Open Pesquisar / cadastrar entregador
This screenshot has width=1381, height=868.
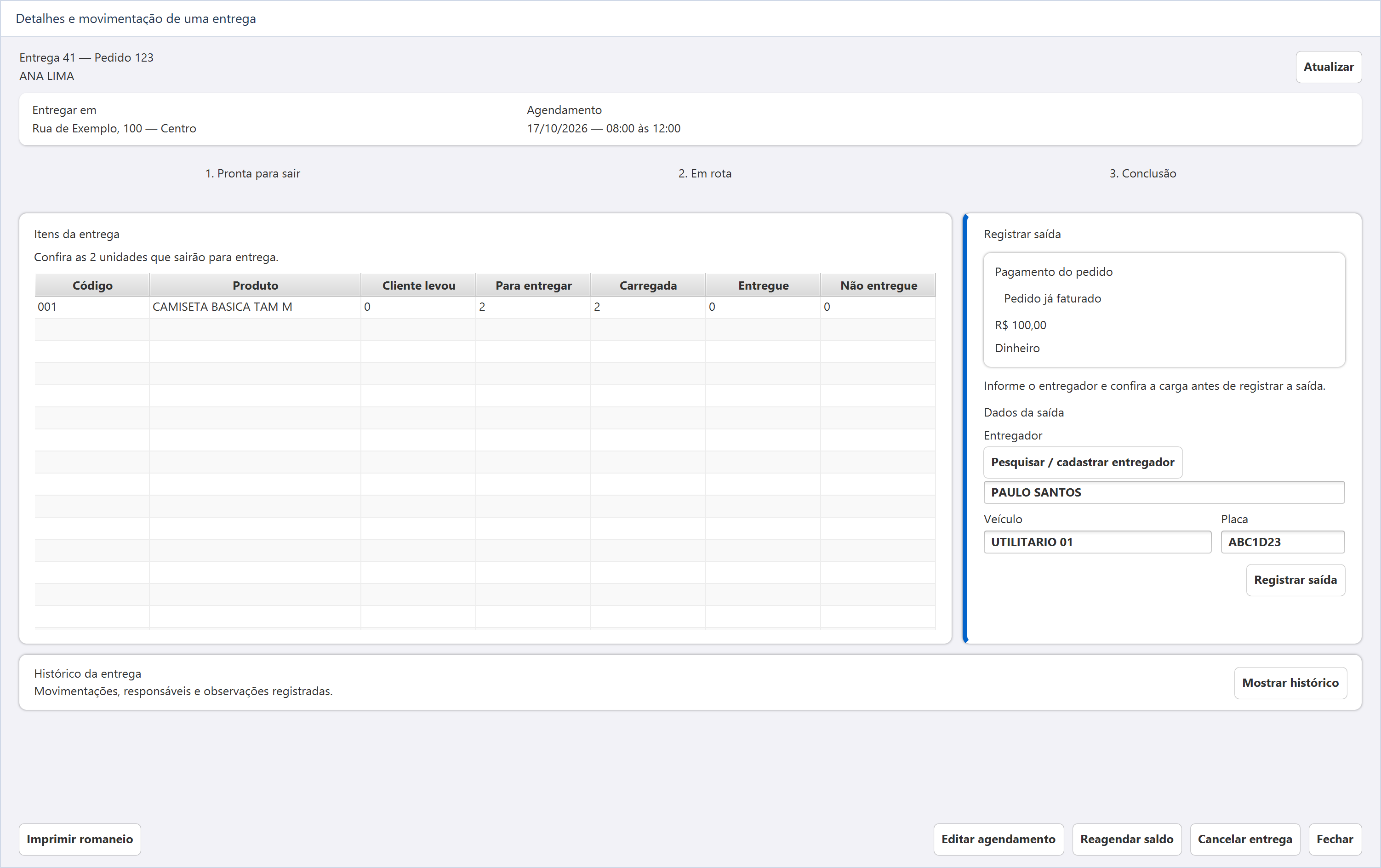1082,463
